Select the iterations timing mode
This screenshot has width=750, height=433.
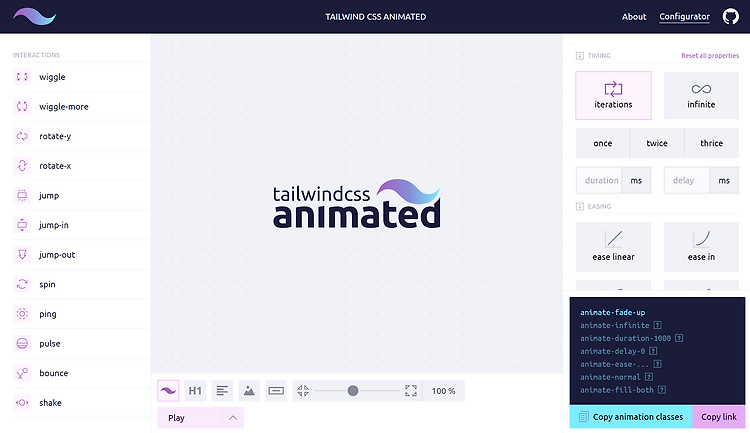[613, 95]
